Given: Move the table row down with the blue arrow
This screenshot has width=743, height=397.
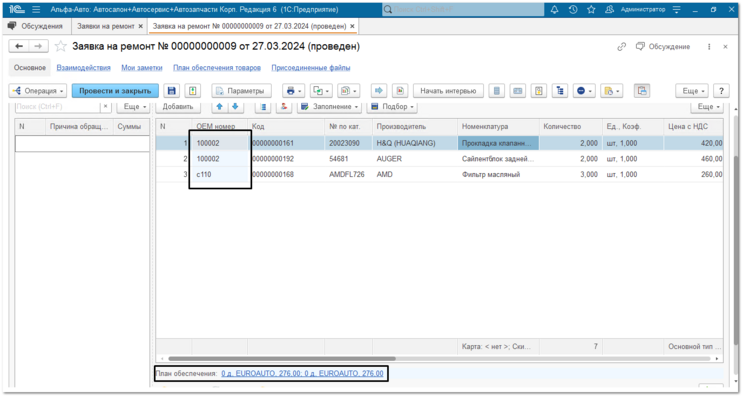Looking at the screenshot, I should coord(235,107).
